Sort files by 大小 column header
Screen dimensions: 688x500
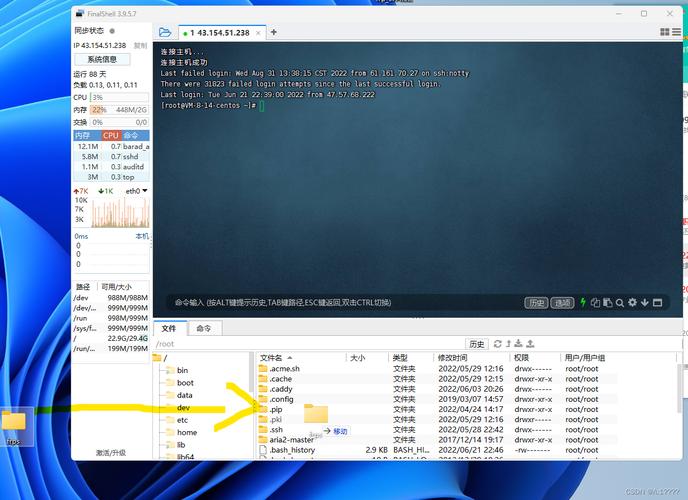(367, 358)
